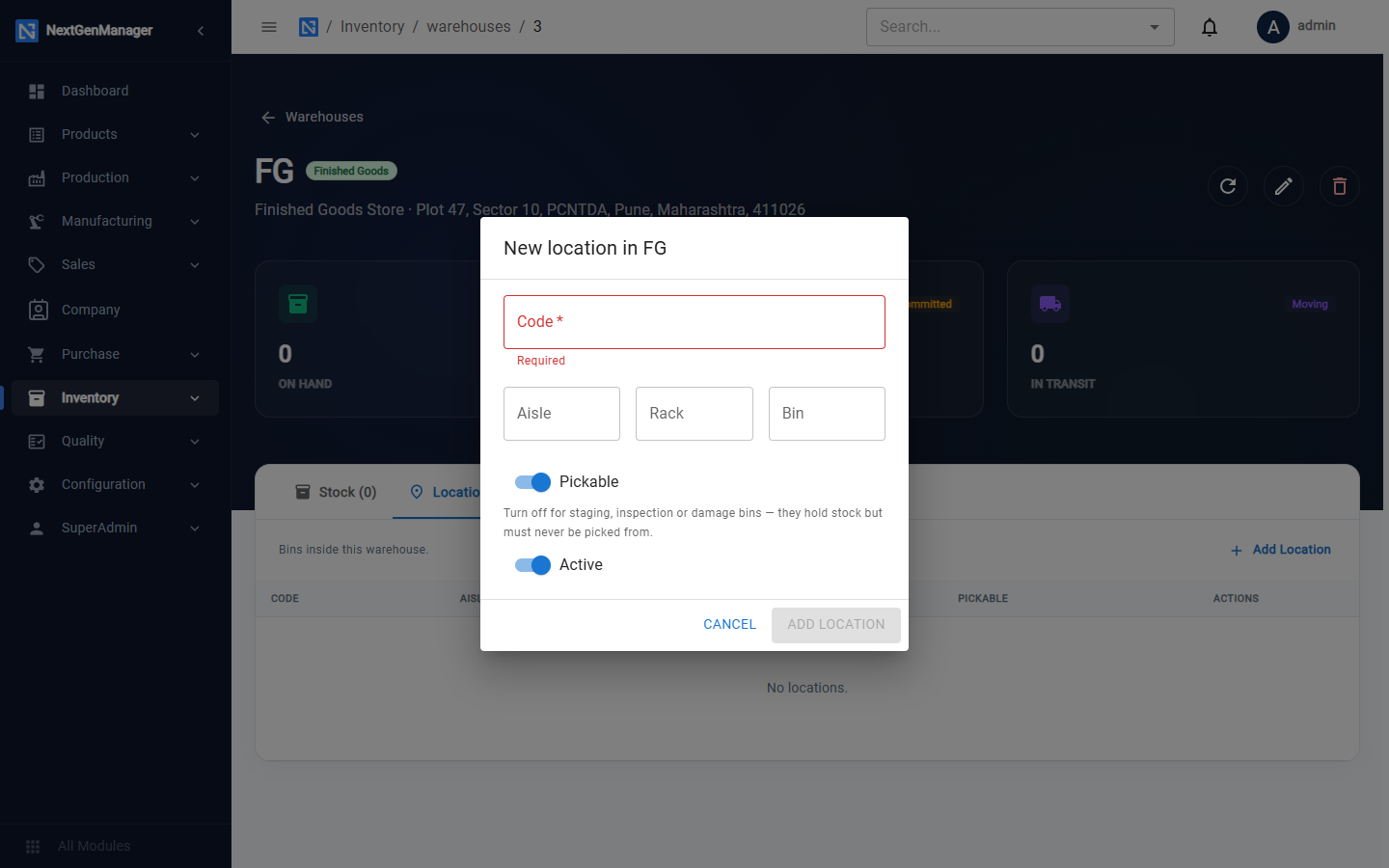Focus the Bin input field
The image size is (1389, 868).
pos(827,414)
